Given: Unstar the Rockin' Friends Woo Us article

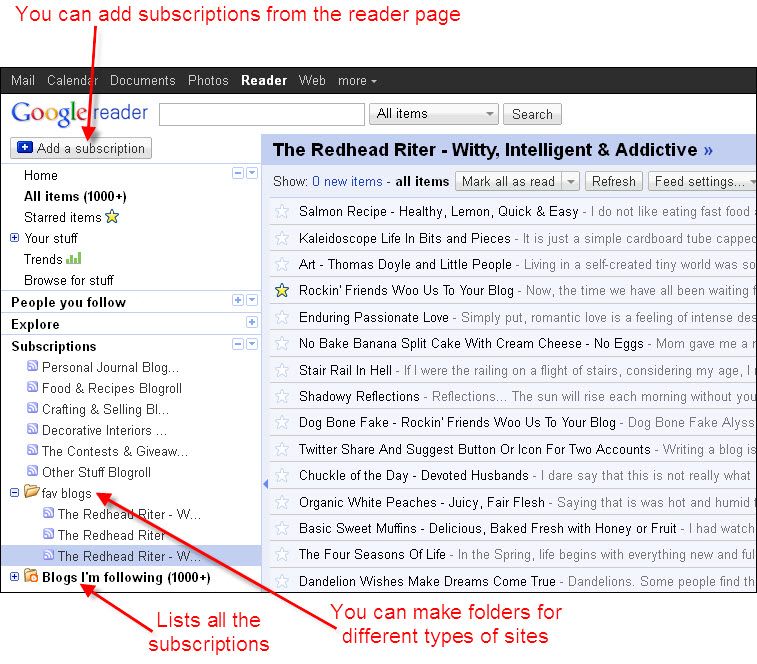Looking at the screenshot, I should pyautogui.click(x=281, y=291).
